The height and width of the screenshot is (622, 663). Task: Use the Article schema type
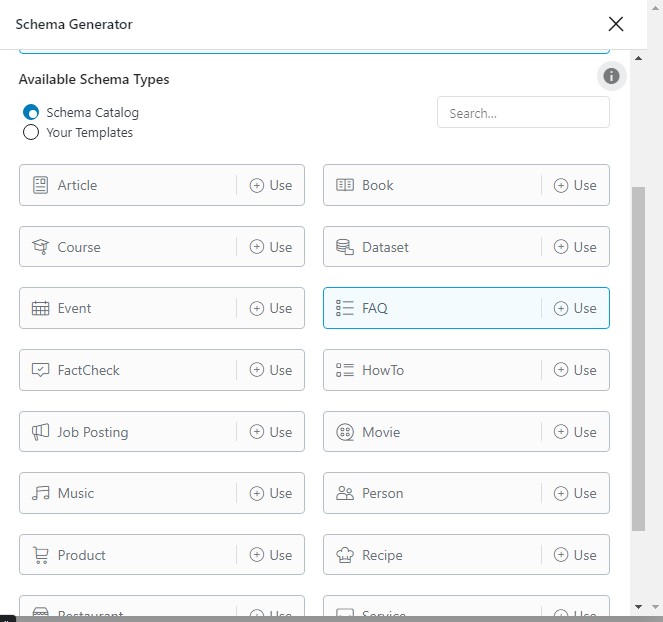click(x=271, y=185)
